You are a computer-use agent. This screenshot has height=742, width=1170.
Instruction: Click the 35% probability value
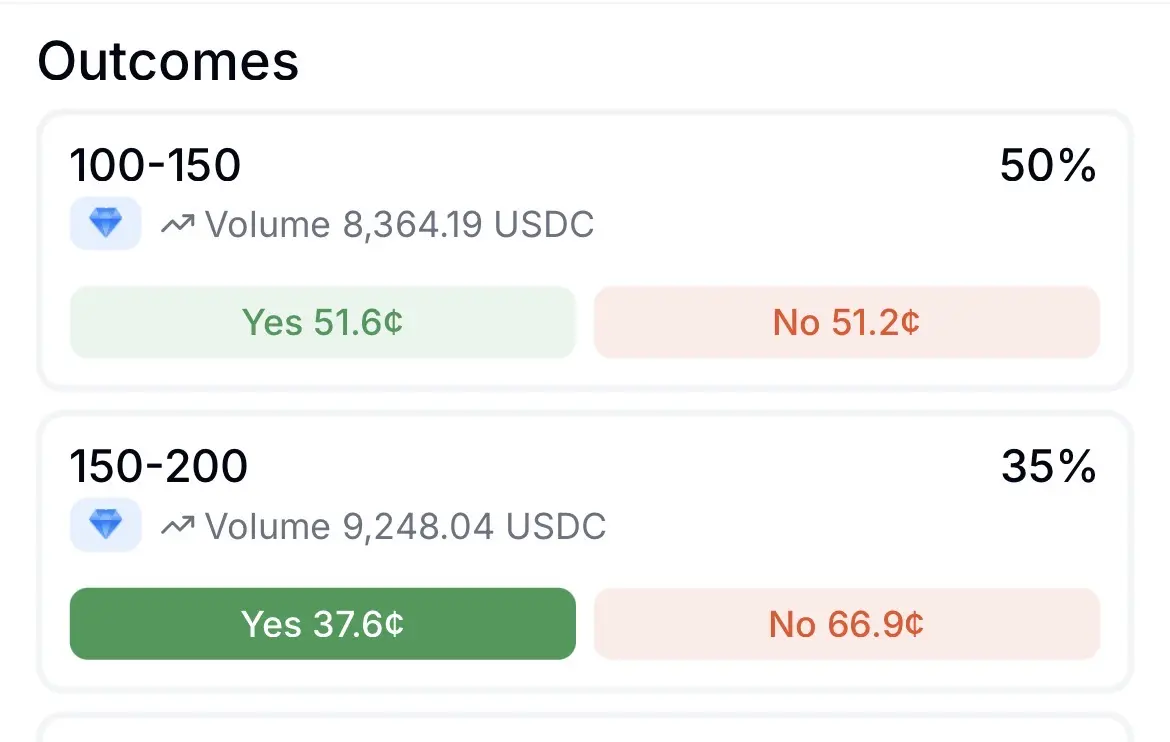1048,467
